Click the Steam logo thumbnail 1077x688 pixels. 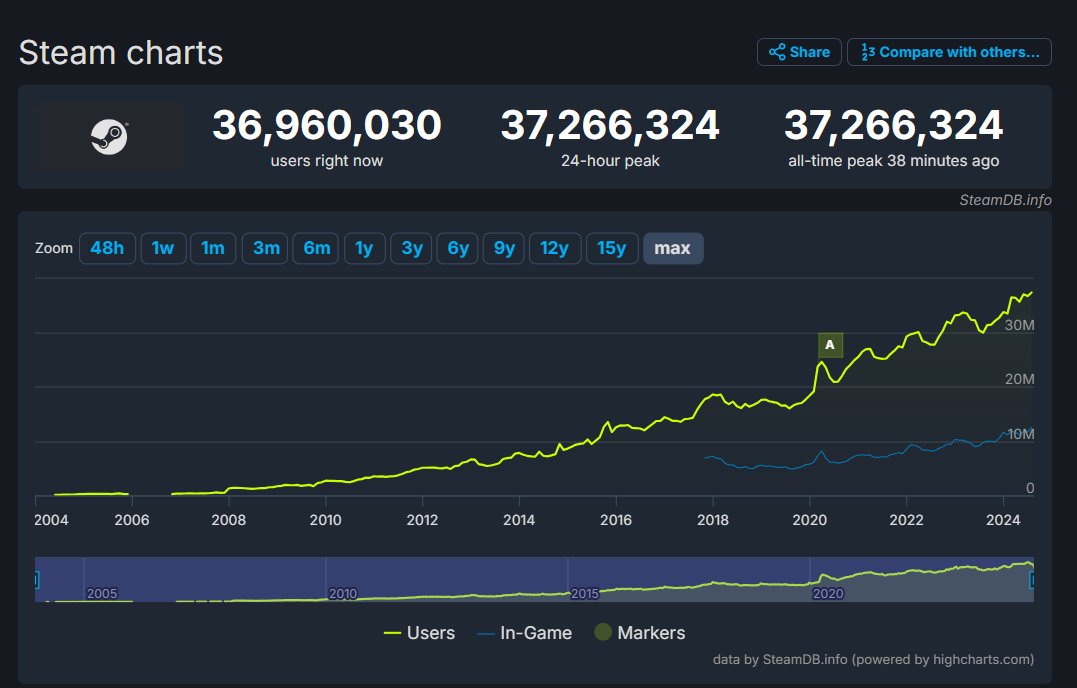point(110,136)
